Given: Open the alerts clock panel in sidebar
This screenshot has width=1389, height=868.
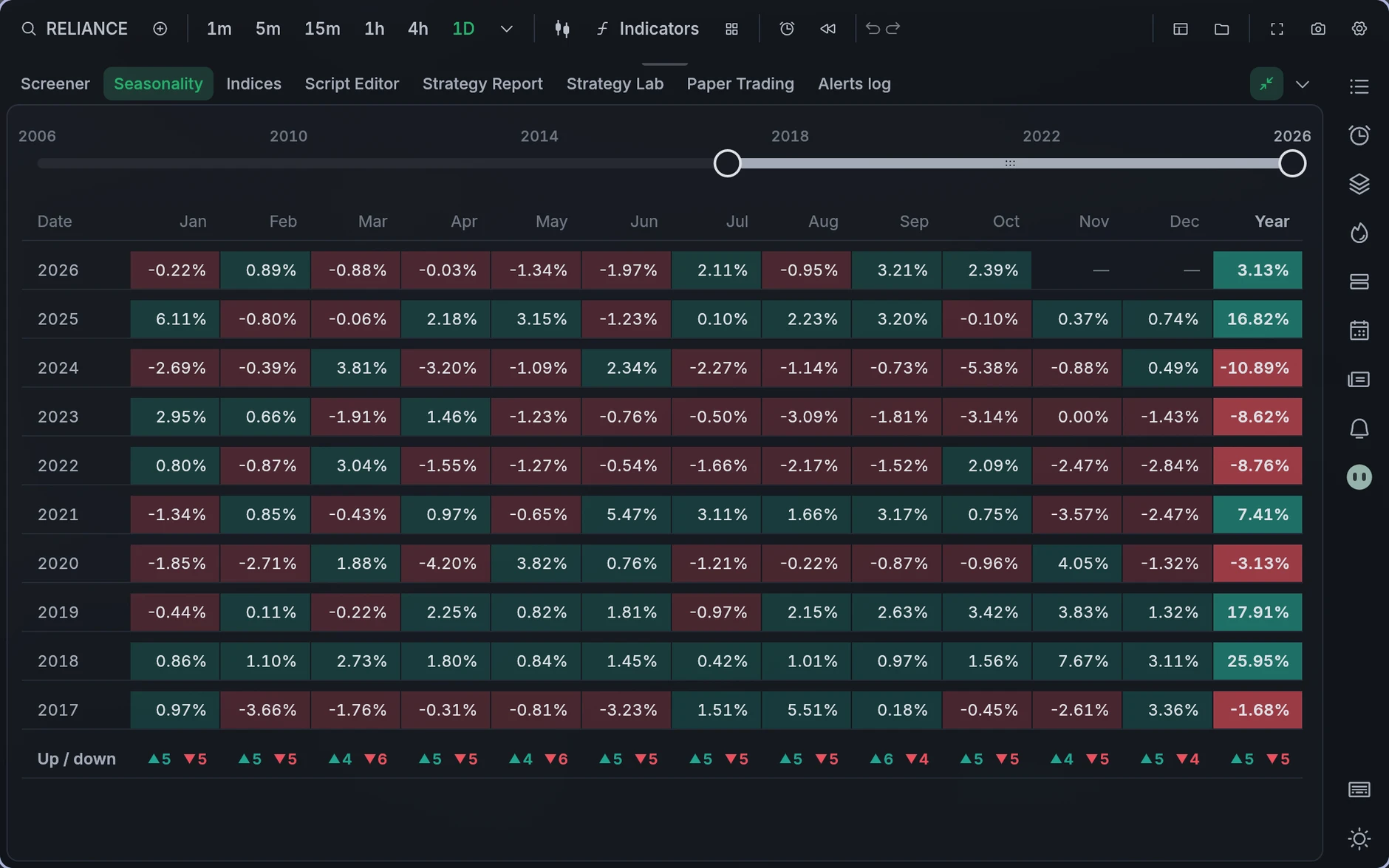Looking at the screenshot, I should 1359,135.
